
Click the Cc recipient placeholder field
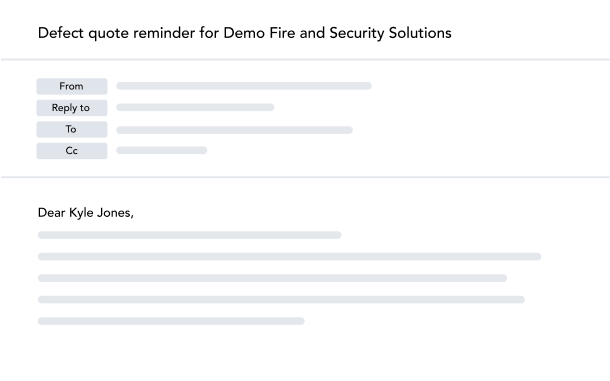[161, 150]
